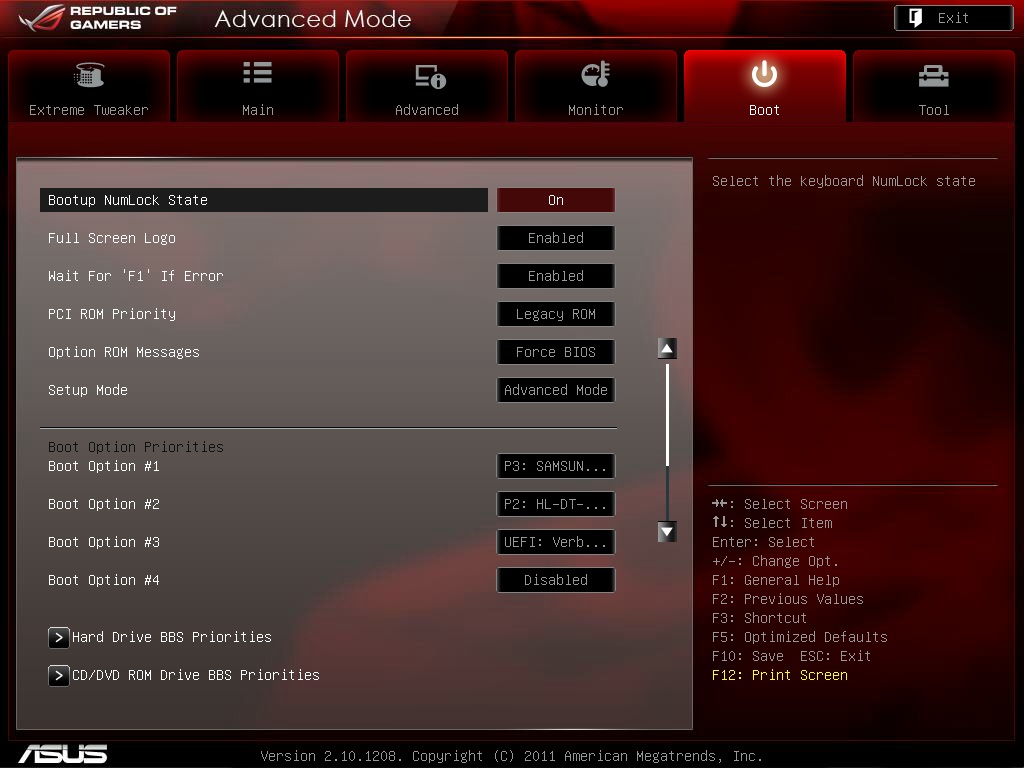Open Boot Option #2 HL-DT value
The width and height of the screenshot is (1024, 768).
(x=556, y=504)
